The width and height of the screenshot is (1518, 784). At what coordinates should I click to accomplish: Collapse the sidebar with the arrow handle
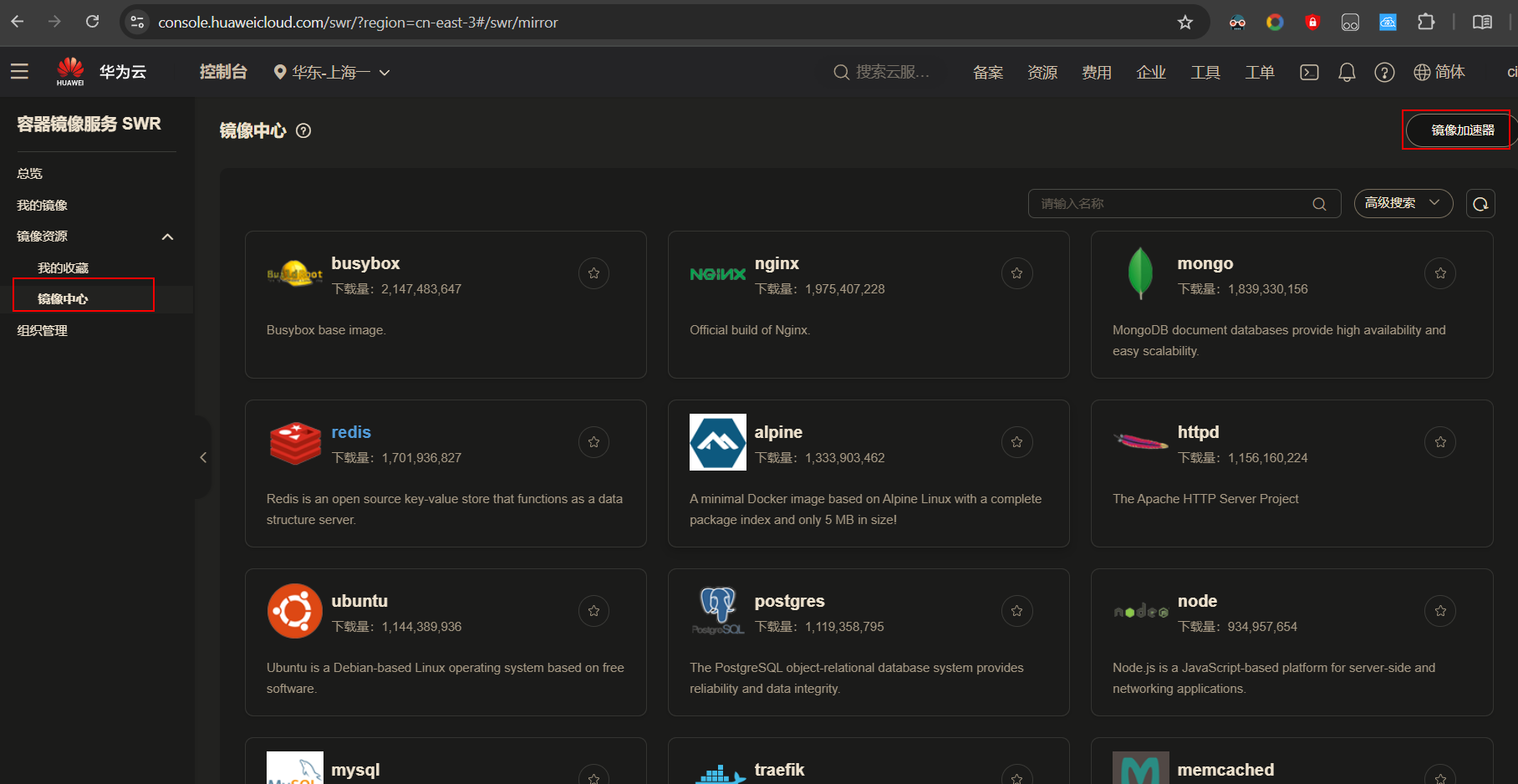click(x=203, y=457)
